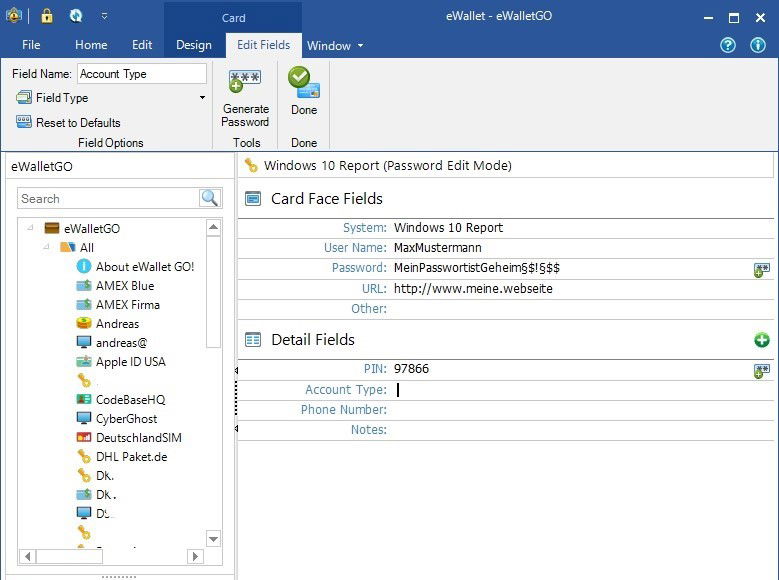Click the about info icon in ribbon

(758, 45)
